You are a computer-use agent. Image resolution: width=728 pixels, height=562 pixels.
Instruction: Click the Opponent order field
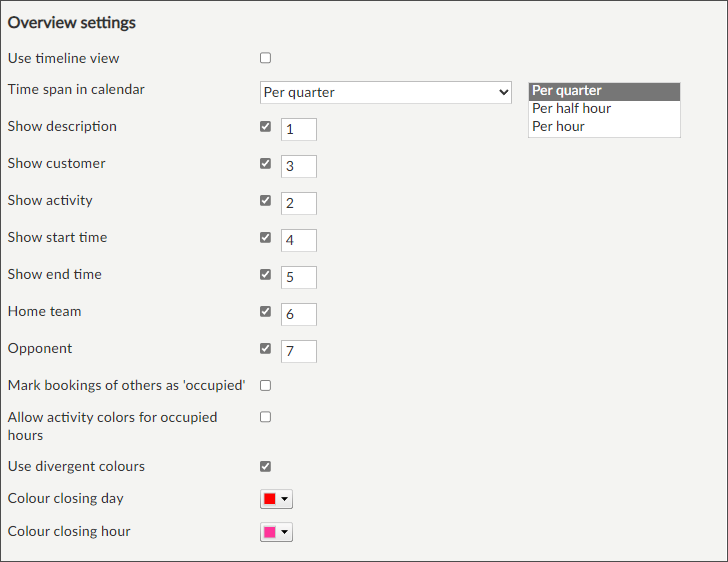pos(299,351)
